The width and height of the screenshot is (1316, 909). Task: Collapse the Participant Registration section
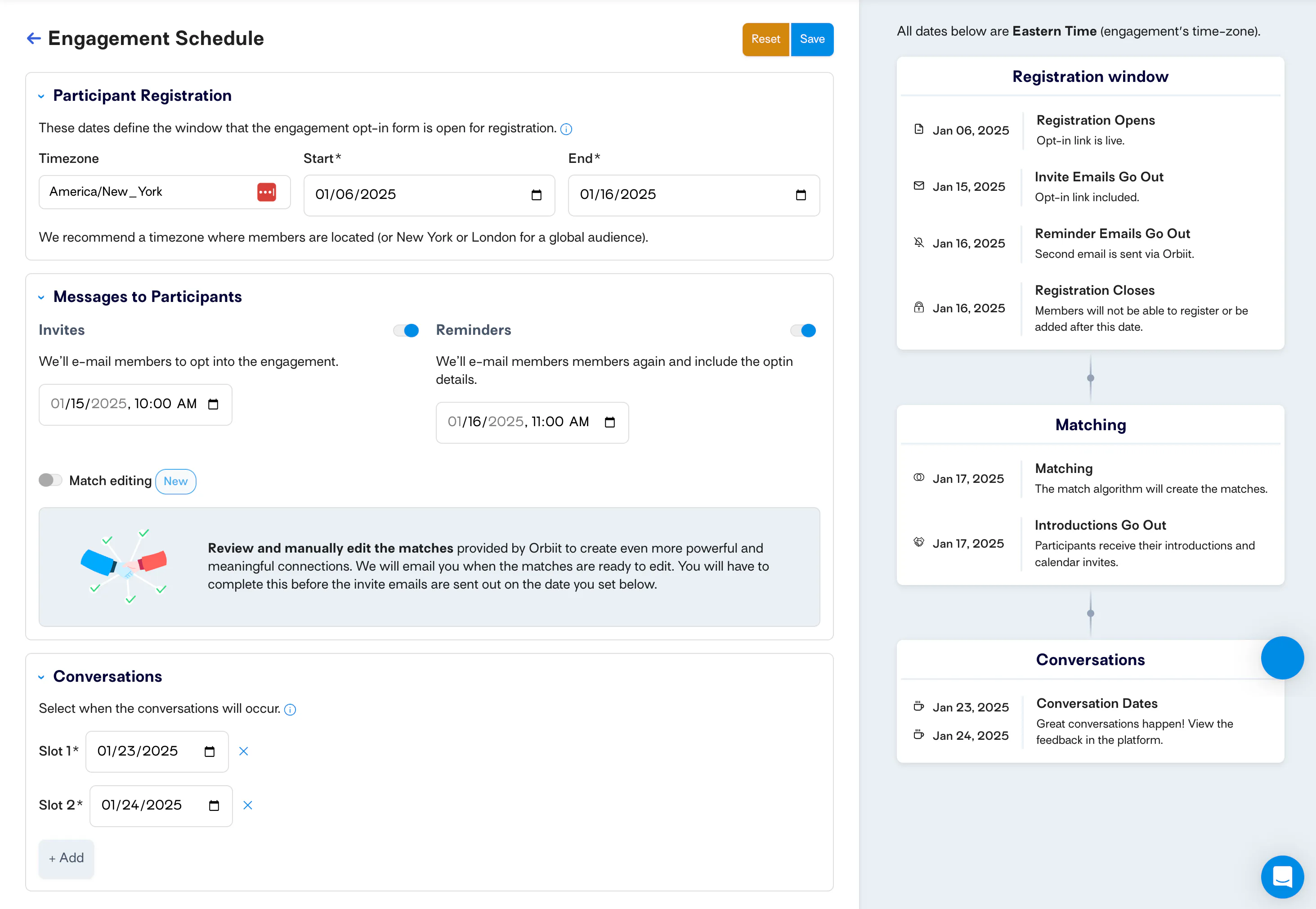click(41, 96)
